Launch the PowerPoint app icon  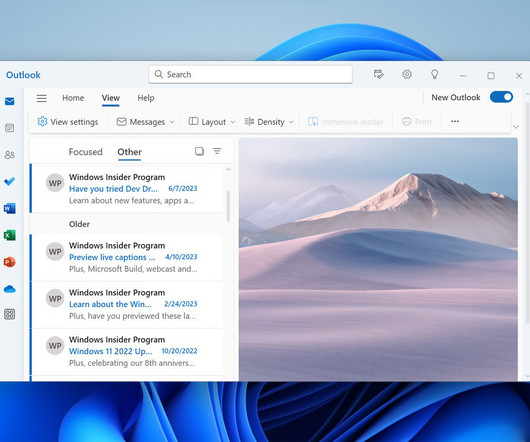coord(9,262)
